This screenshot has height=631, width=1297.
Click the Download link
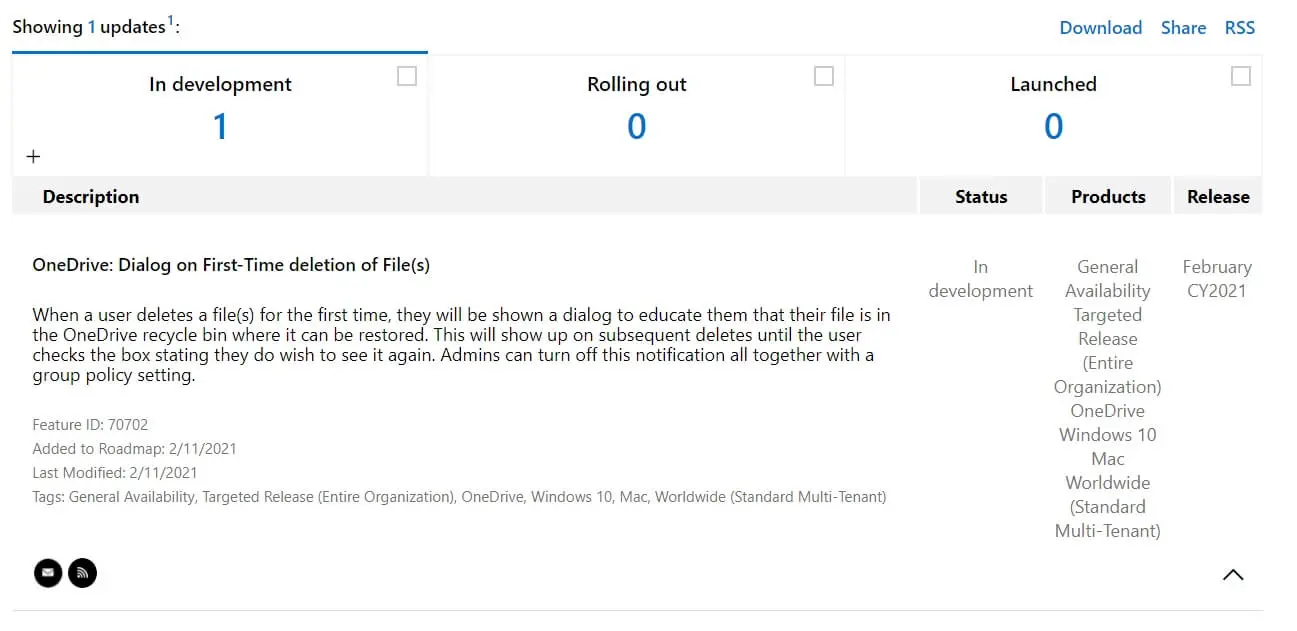[x=1100, y=28]
